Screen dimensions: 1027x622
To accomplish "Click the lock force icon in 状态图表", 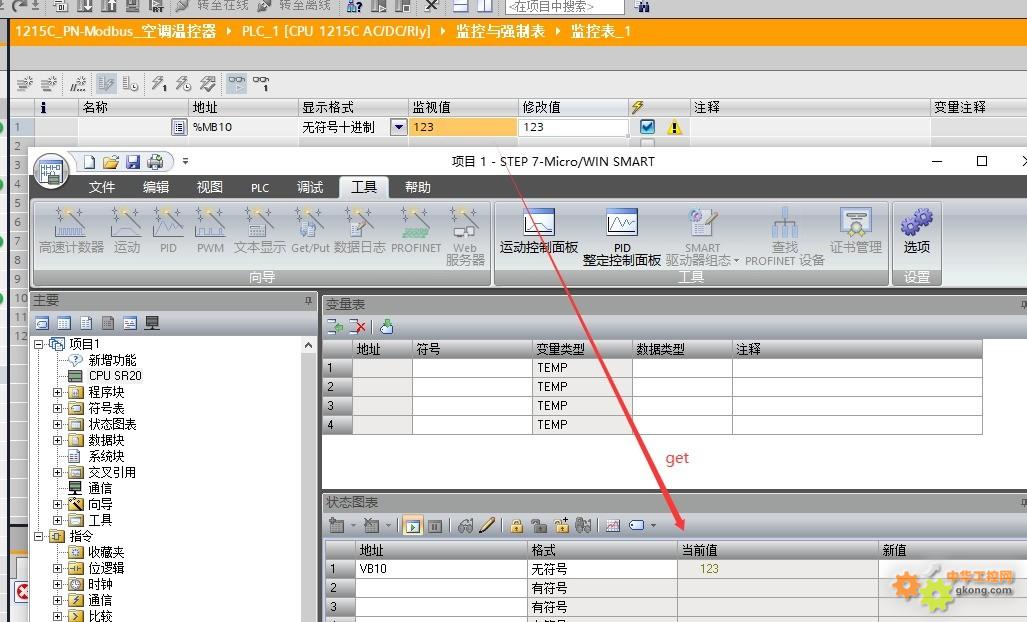I will point(516,526).
